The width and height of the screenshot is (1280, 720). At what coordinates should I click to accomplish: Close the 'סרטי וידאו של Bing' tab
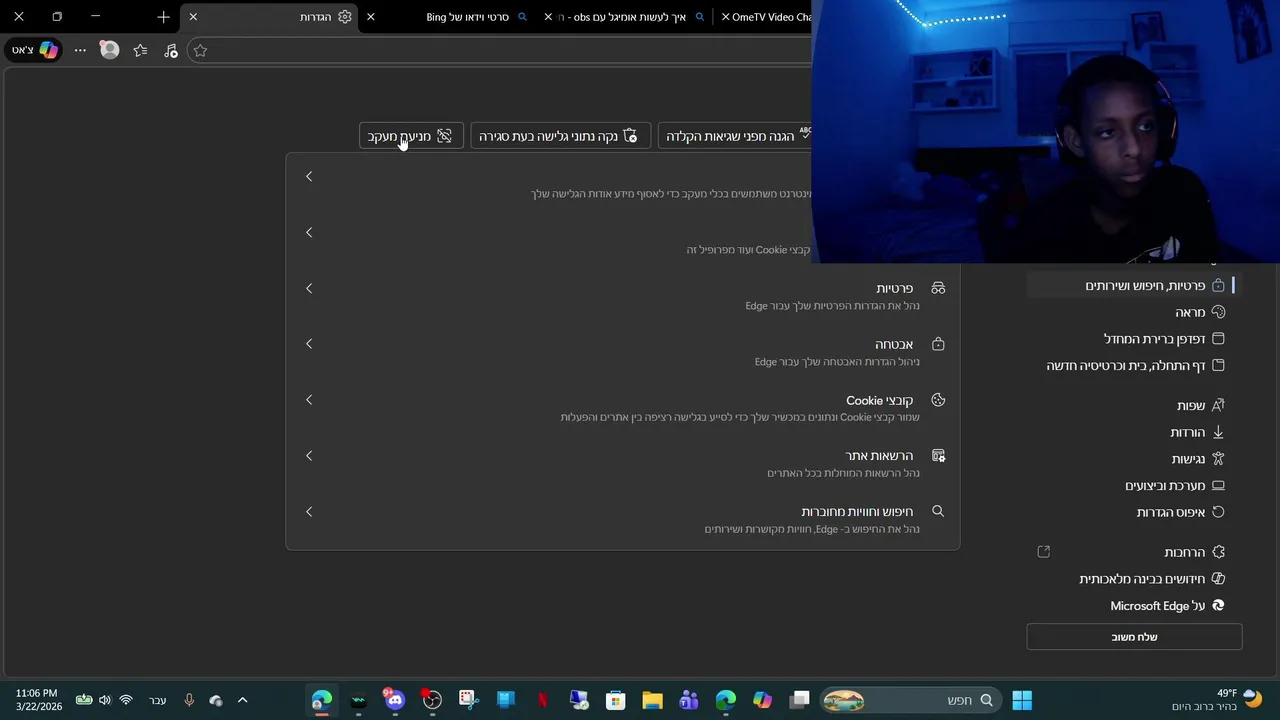pyautogui.click(x=371, y=17)
